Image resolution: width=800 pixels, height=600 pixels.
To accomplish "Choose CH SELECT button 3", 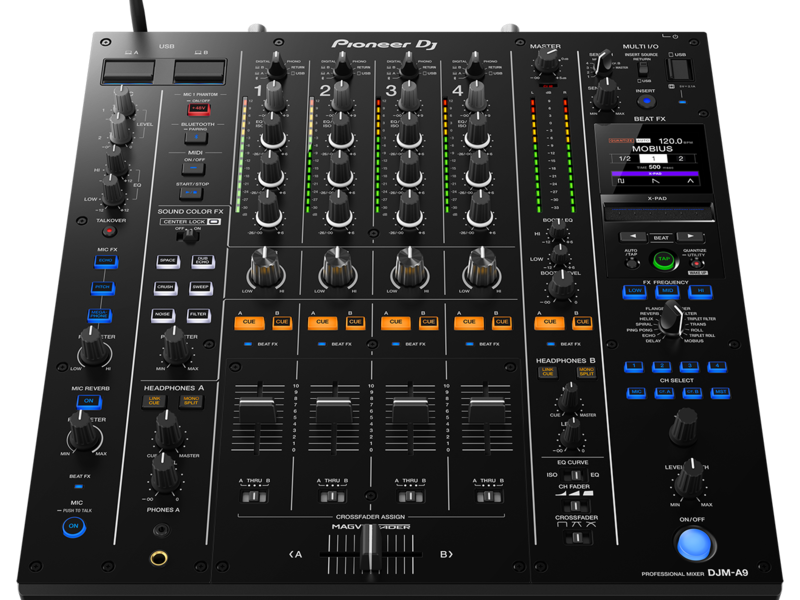I will [x=689, y=366].
